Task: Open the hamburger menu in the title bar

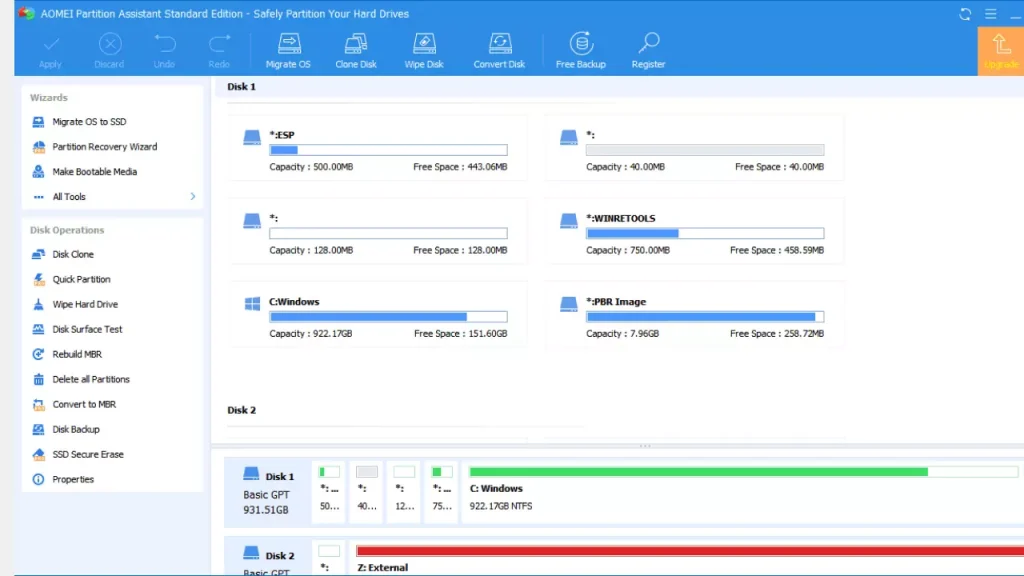Action: 991,14
